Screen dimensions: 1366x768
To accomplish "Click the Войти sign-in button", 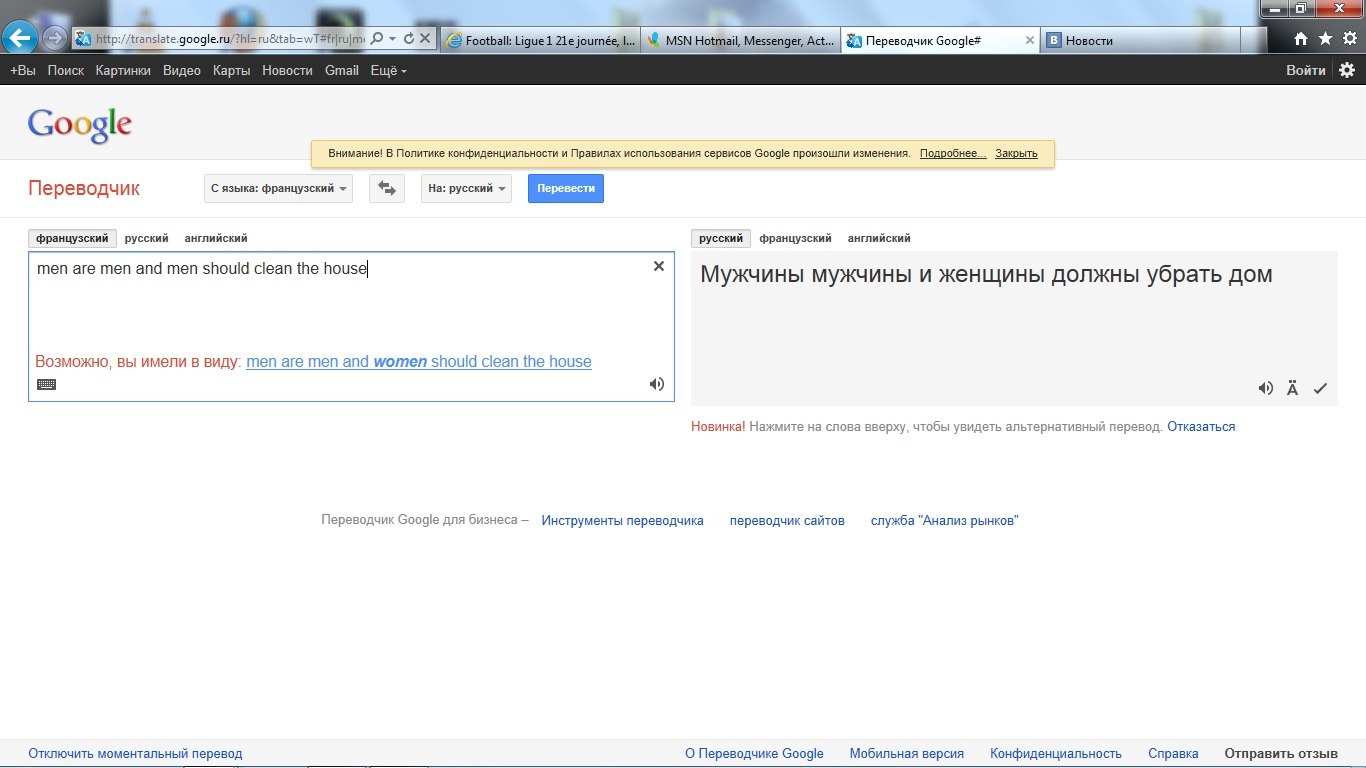I will coord(1306,70).
